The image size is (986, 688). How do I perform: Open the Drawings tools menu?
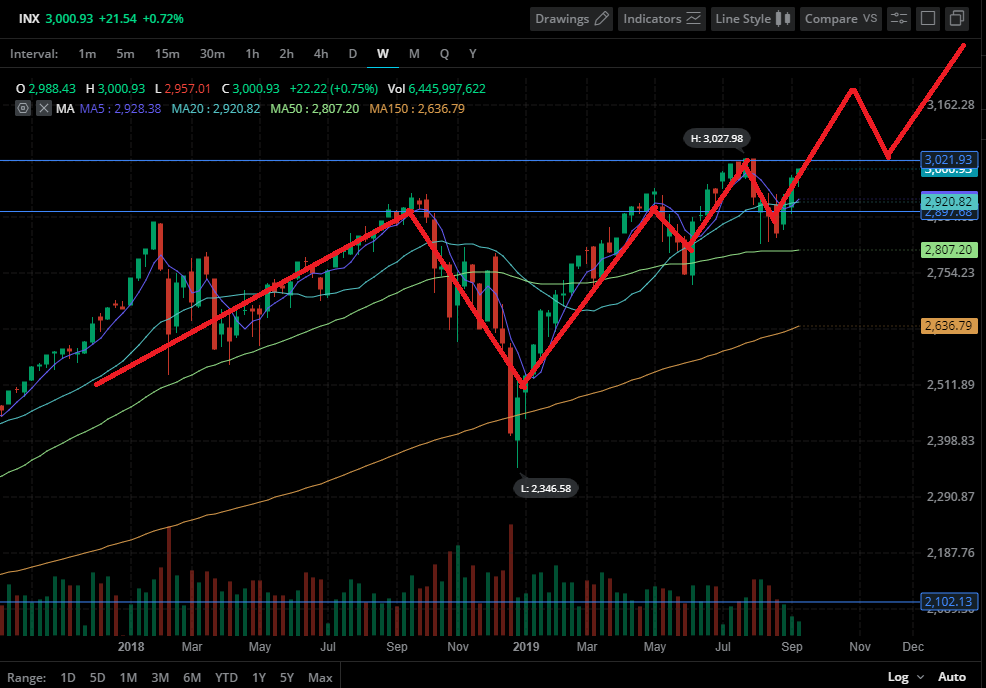pyautogui.click(x=571, y=19)
